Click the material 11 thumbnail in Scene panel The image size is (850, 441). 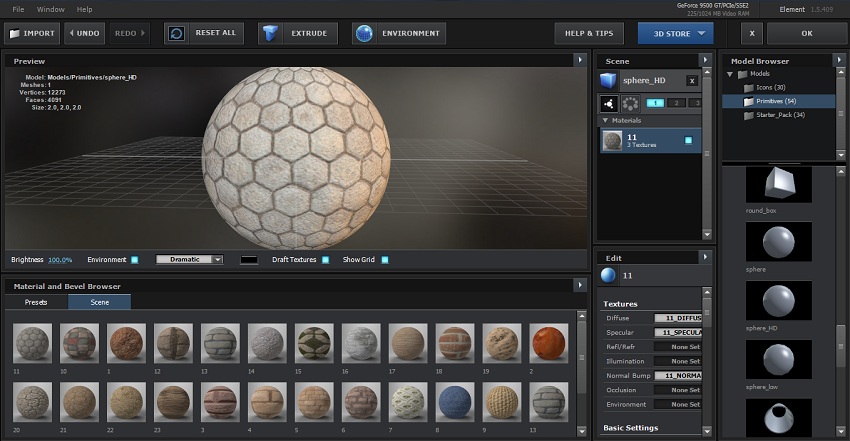pyautogui.click(x=613, y=141)
